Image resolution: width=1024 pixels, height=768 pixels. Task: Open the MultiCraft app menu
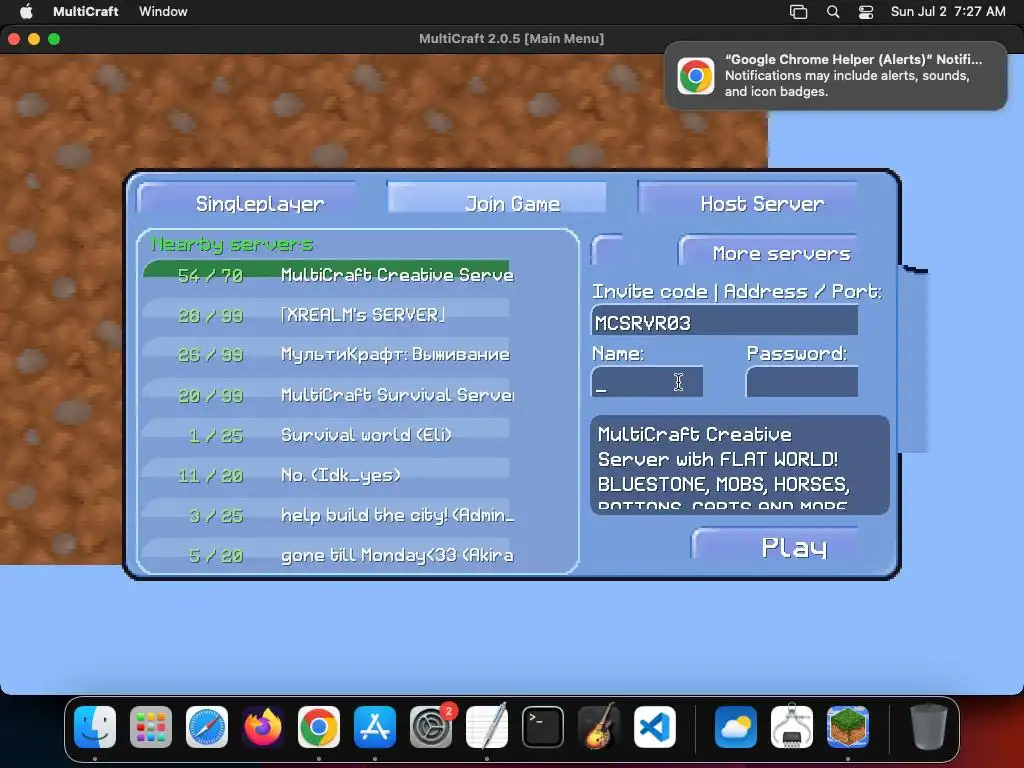(x=86, y=11)
